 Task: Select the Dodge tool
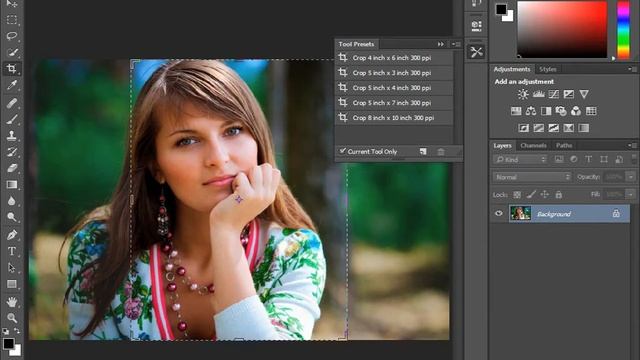12,217
